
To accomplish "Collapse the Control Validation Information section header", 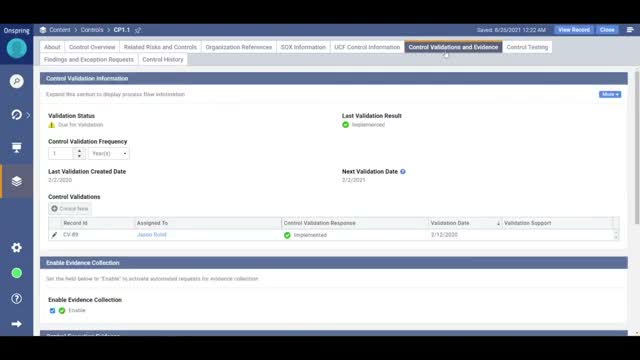I will (x=333, y=78).
